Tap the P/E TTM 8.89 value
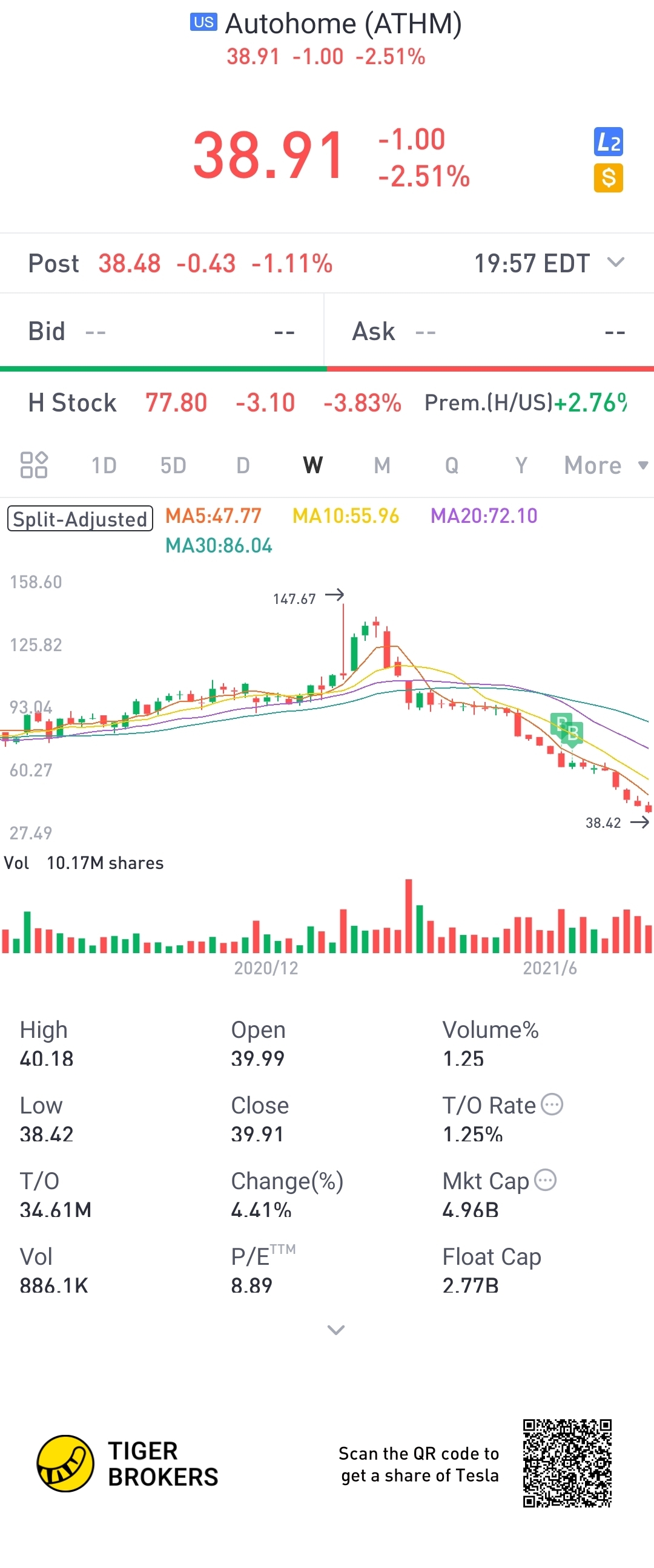654x1568 pixels. 251,1285
